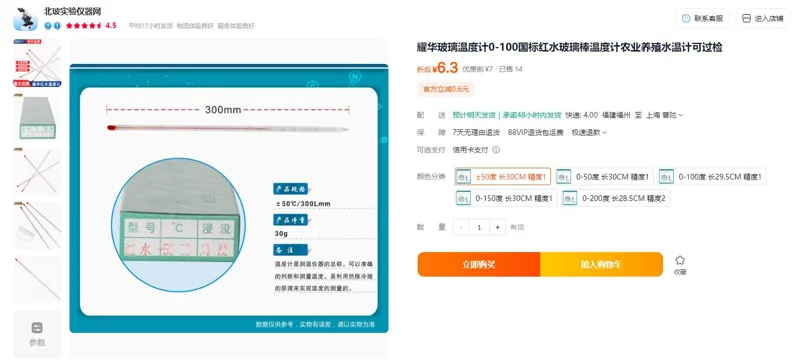Click the 联系客服 customer service button
The height and width of the screenshot is (360, 800).
pos(703,18)
